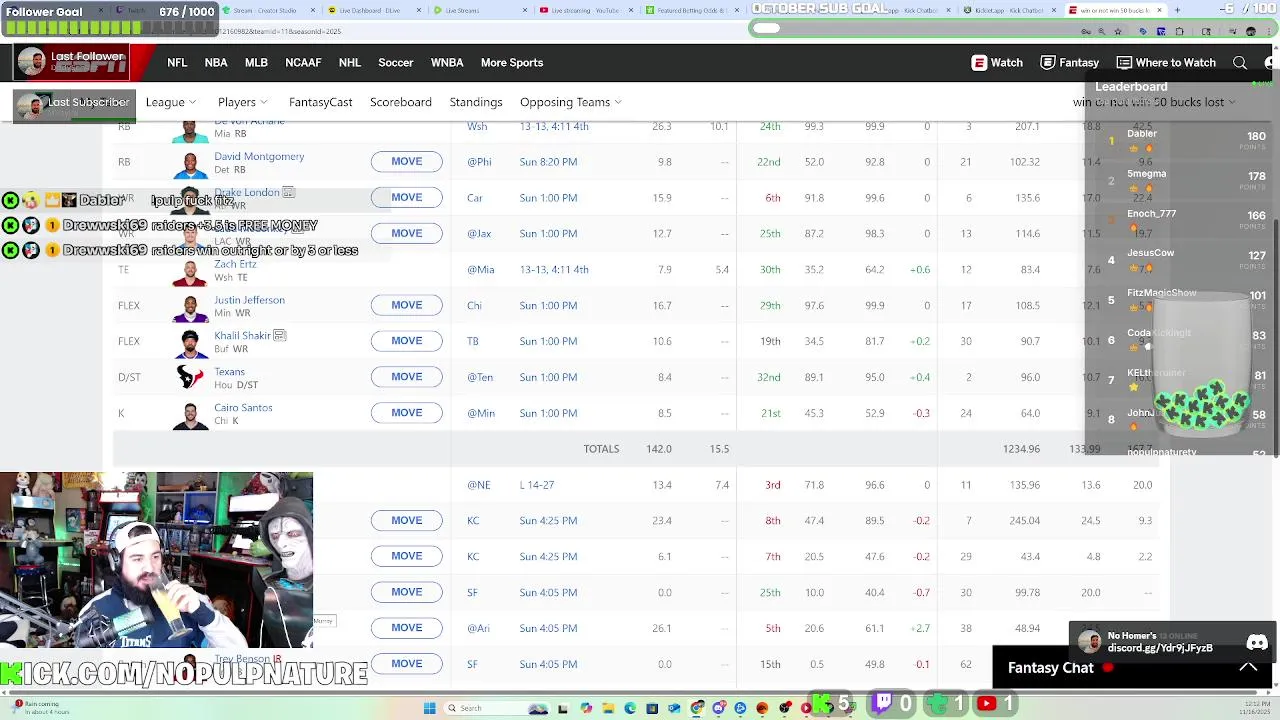The width and height of the screenshot is (1280, 720).
Task: Click the YouTube viewer counter icon
Action: click(986, 704)
